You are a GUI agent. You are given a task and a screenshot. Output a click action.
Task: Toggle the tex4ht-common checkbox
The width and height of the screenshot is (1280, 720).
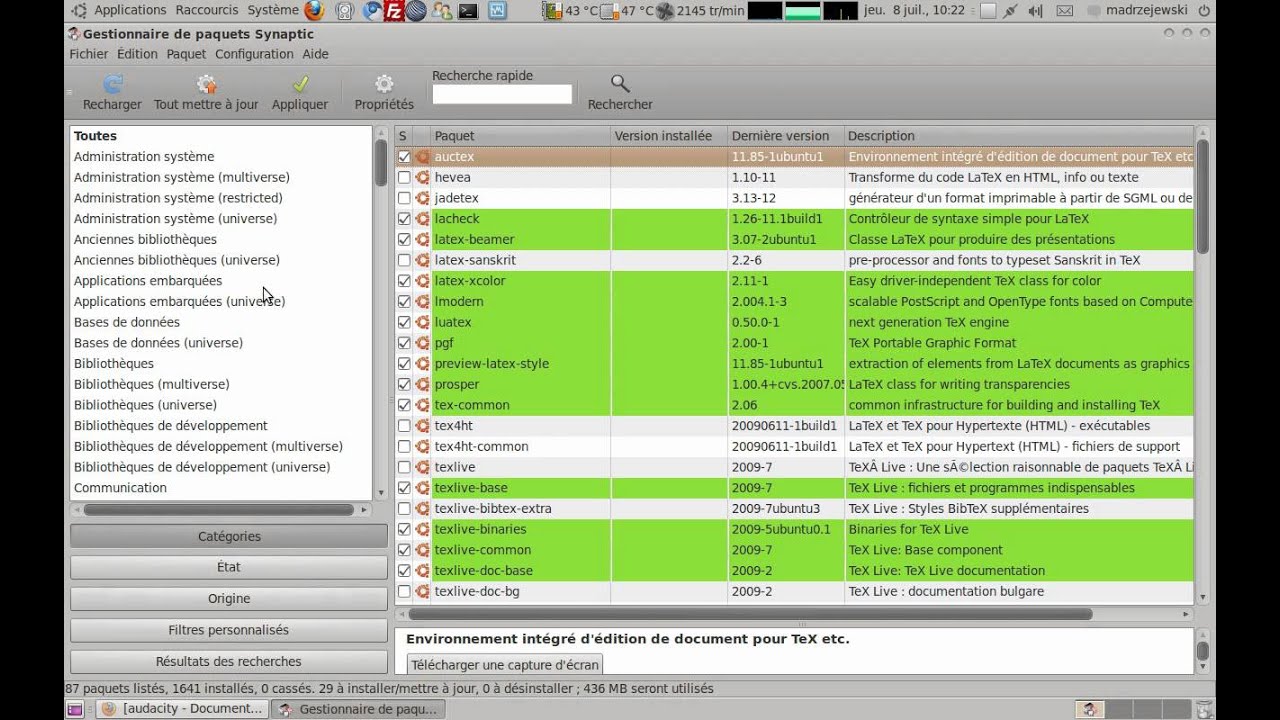(404, 446)
